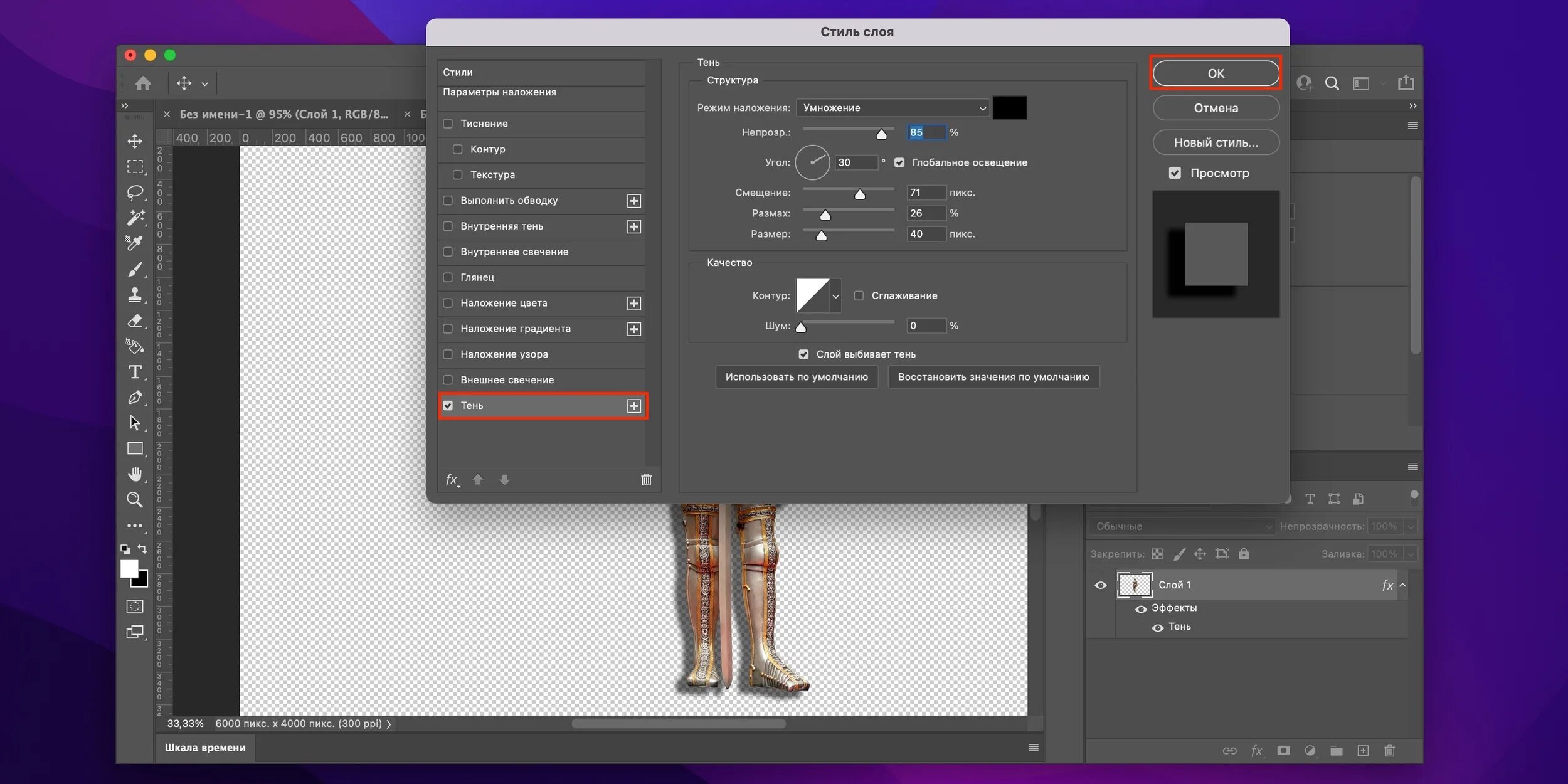
Task: Toggle the Глобальное освещение checkbox
Action: click(x=899, y=162)
